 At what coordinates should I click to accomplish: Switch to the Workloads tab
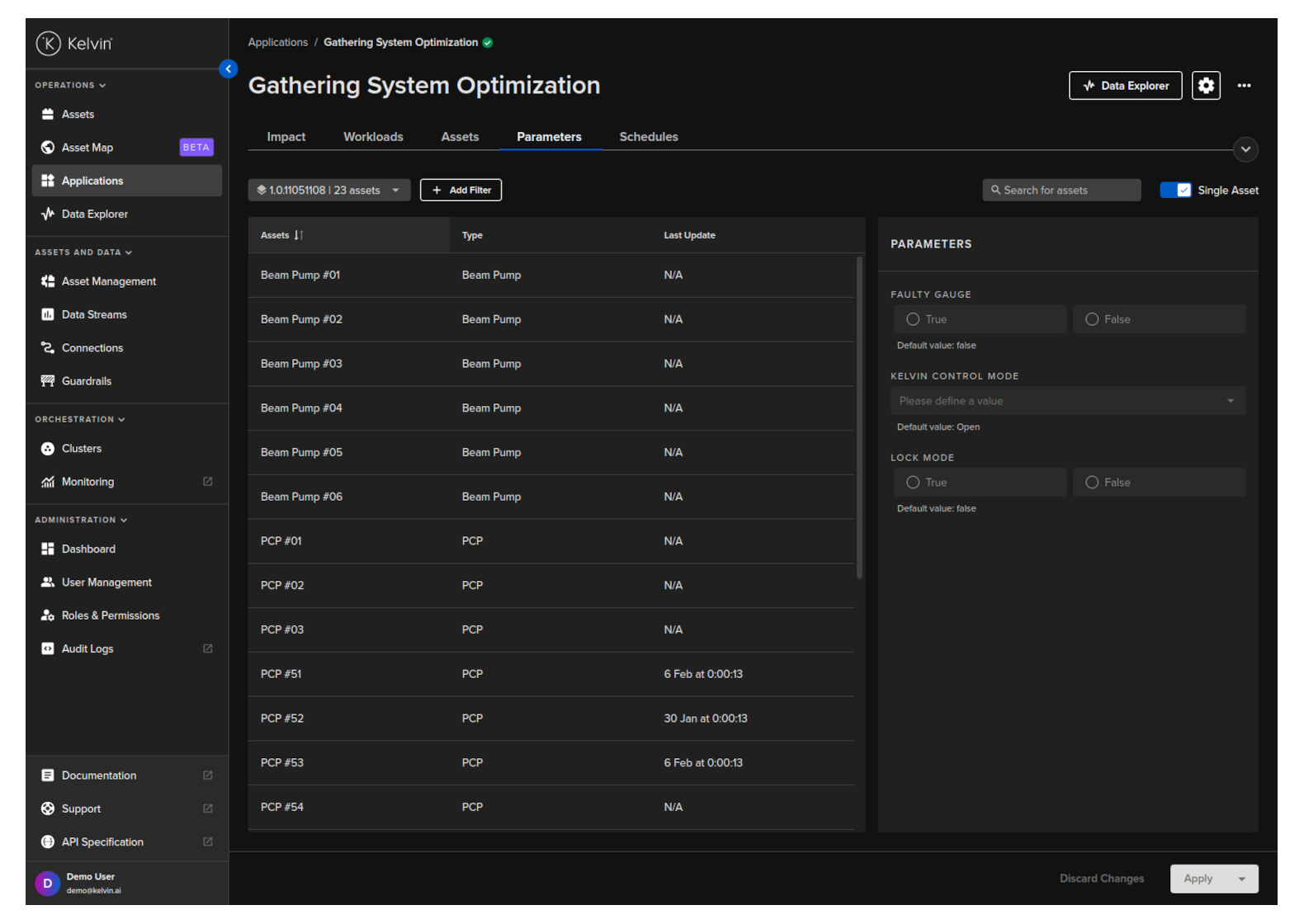(x=373, y=137)
